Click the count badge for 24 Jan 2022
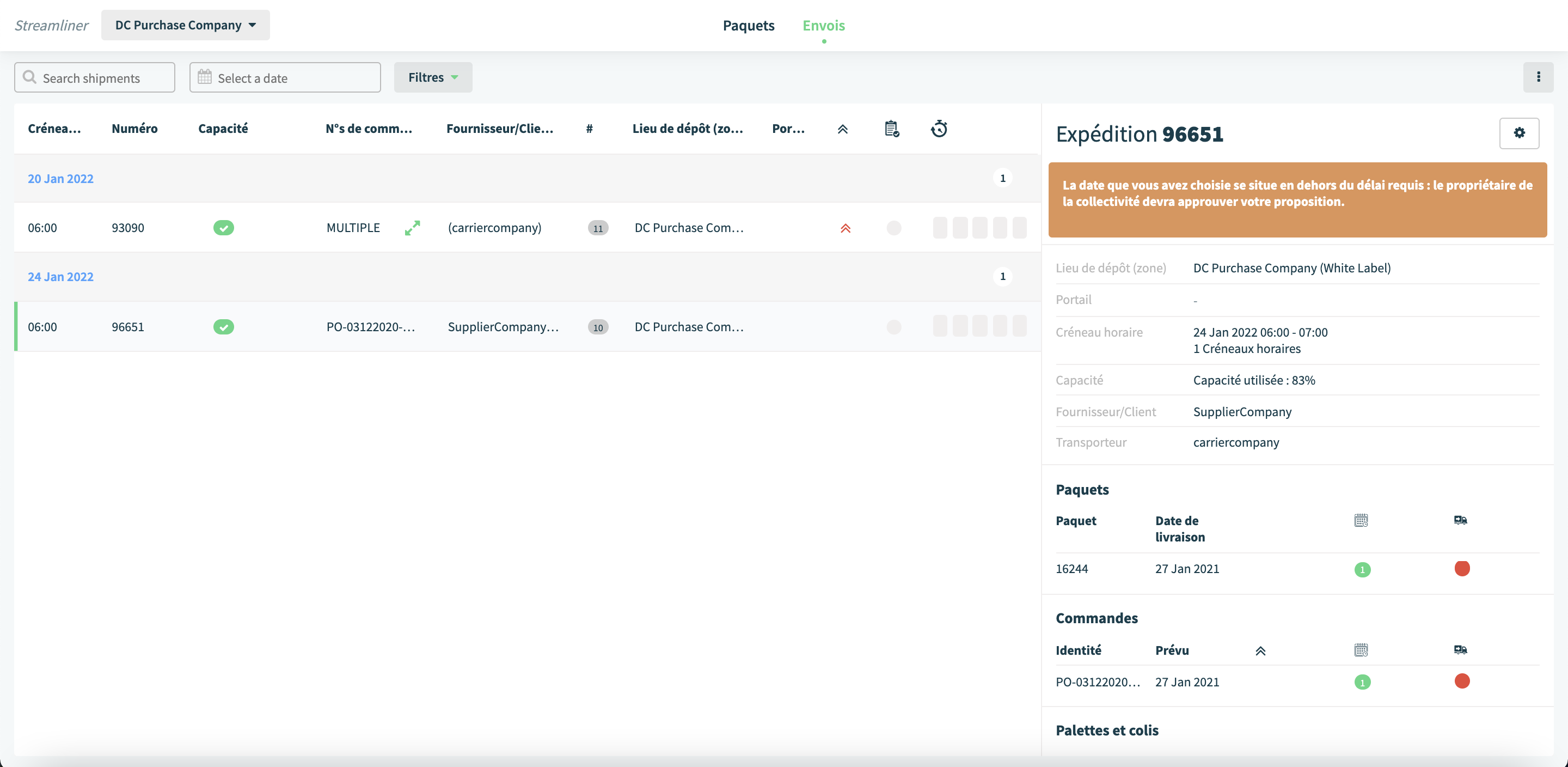Viewport: 1568px width, 767px height. [1002, 276]
